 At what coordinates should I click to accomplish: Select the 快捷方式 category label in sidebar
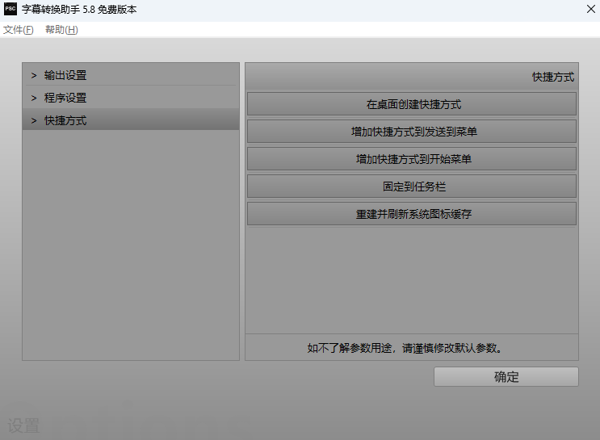click(x=65, y=120)
